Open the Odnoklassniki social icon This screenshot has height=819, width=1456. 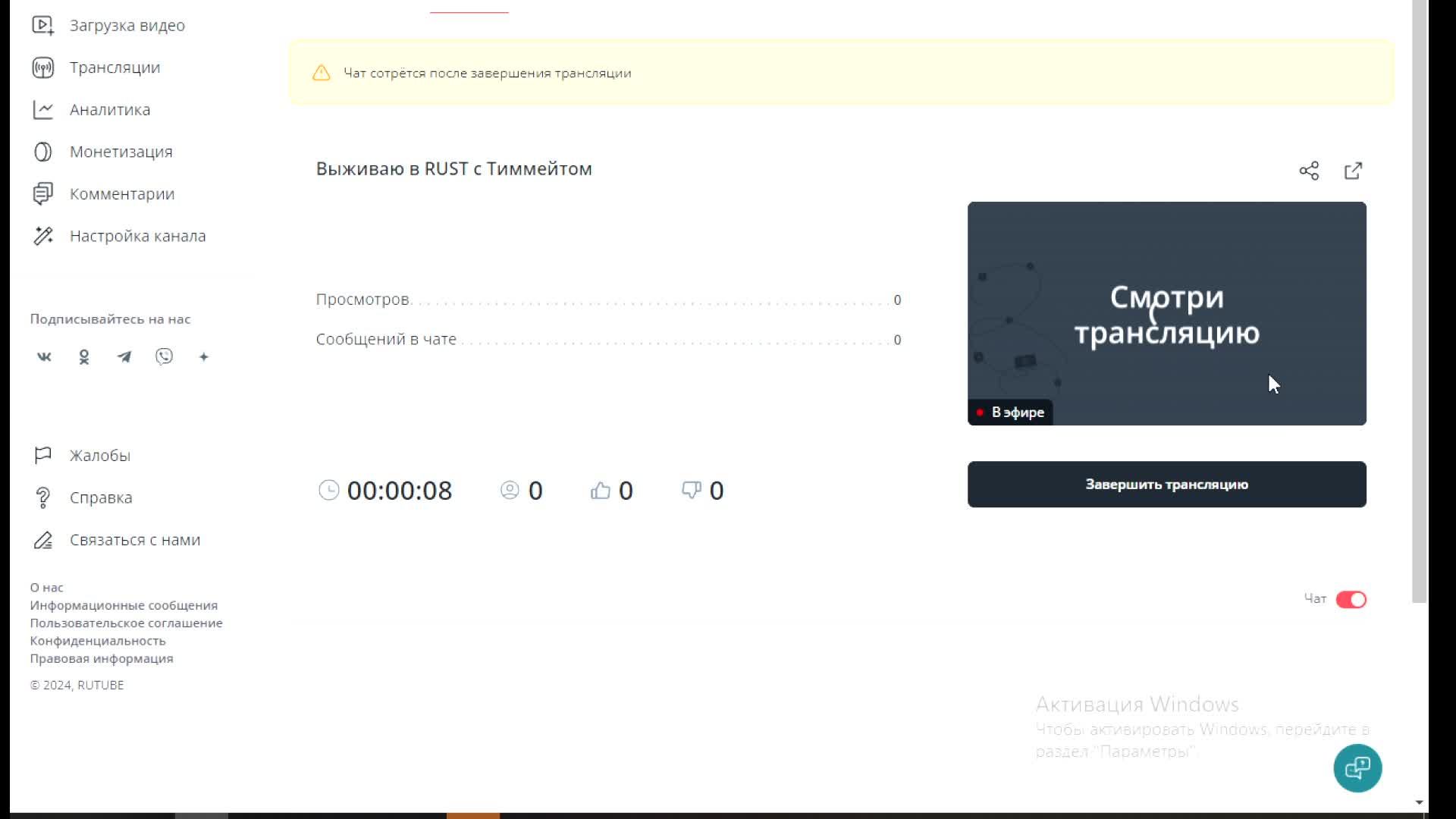coord(84,357)
